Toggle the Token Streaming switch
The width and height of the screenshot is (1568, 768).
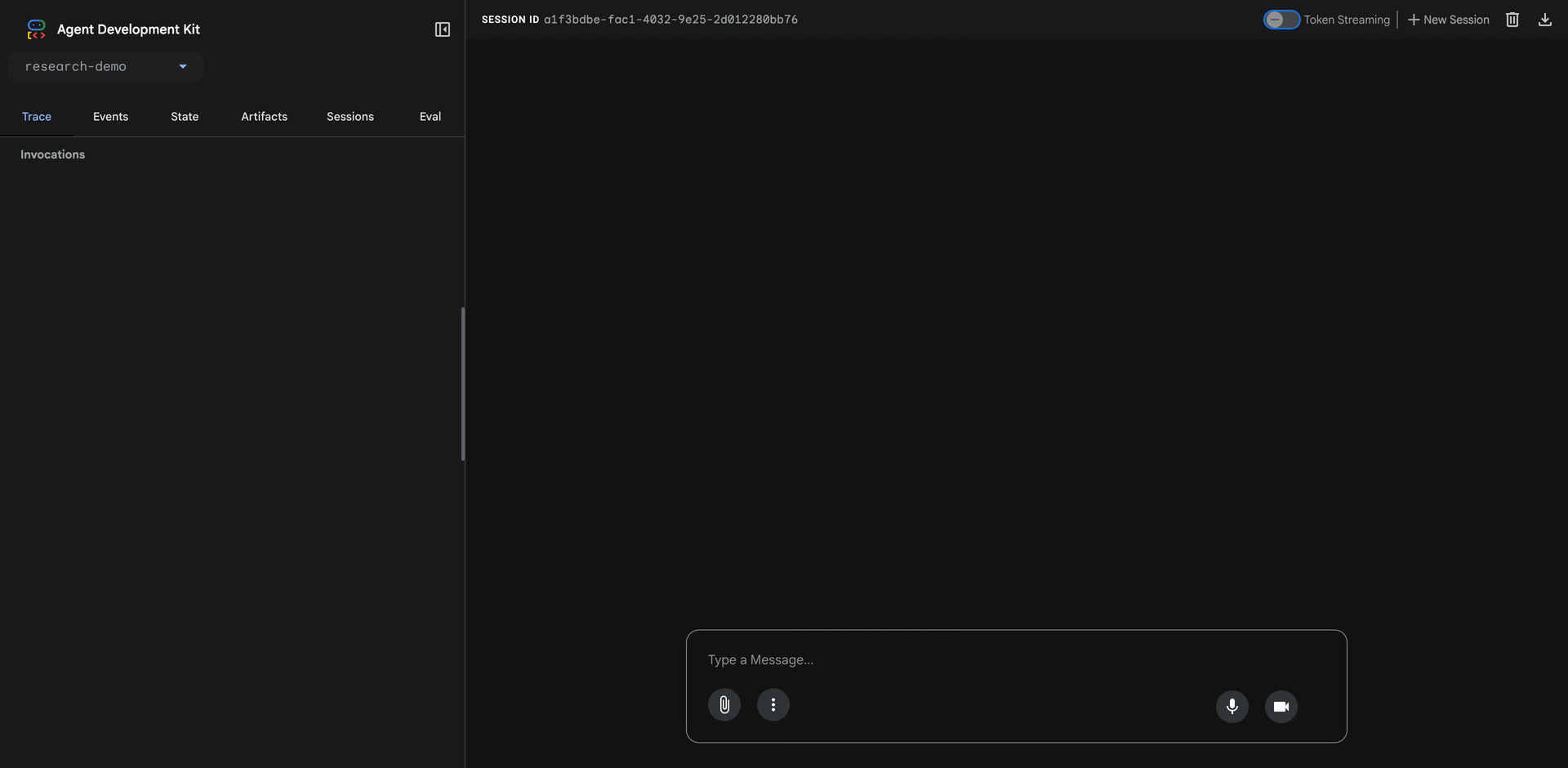tap(1281, 20)
